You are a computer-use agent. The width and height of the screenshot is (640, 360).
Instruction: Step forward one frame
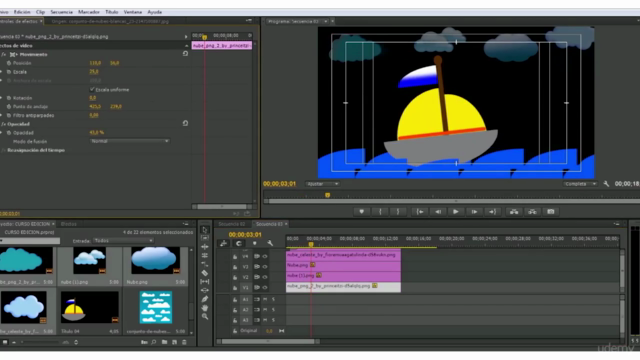tap(474, 211)
